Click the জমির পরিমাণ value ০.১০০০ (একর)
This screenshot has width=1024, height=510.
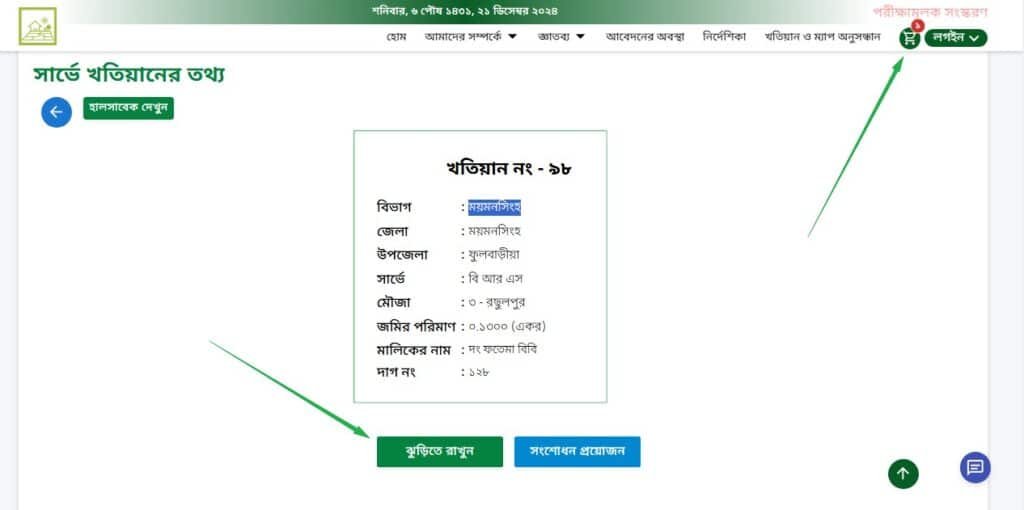507,326
